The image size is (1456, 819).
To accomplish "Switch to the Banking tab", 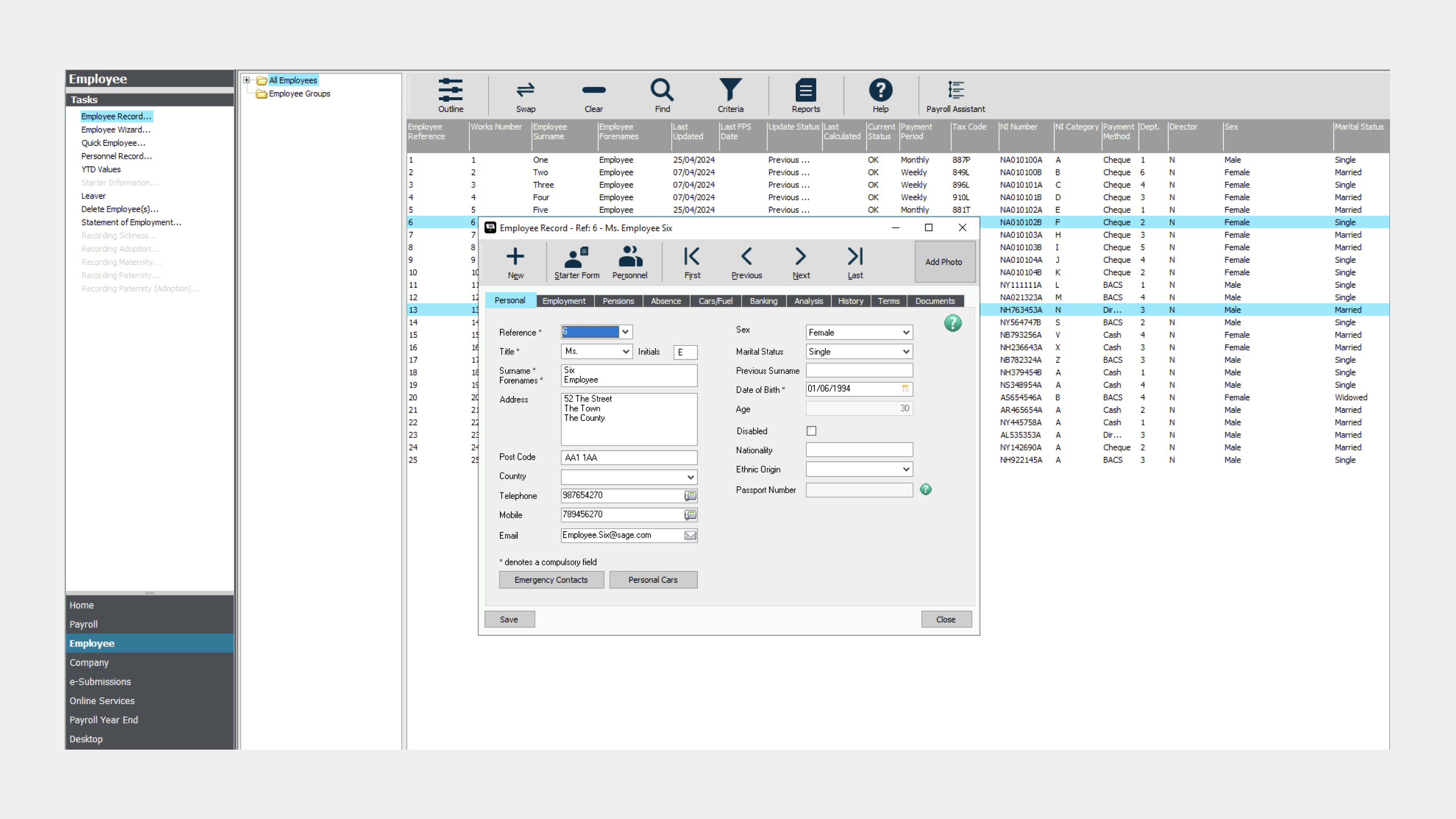I will coord(763,301).
